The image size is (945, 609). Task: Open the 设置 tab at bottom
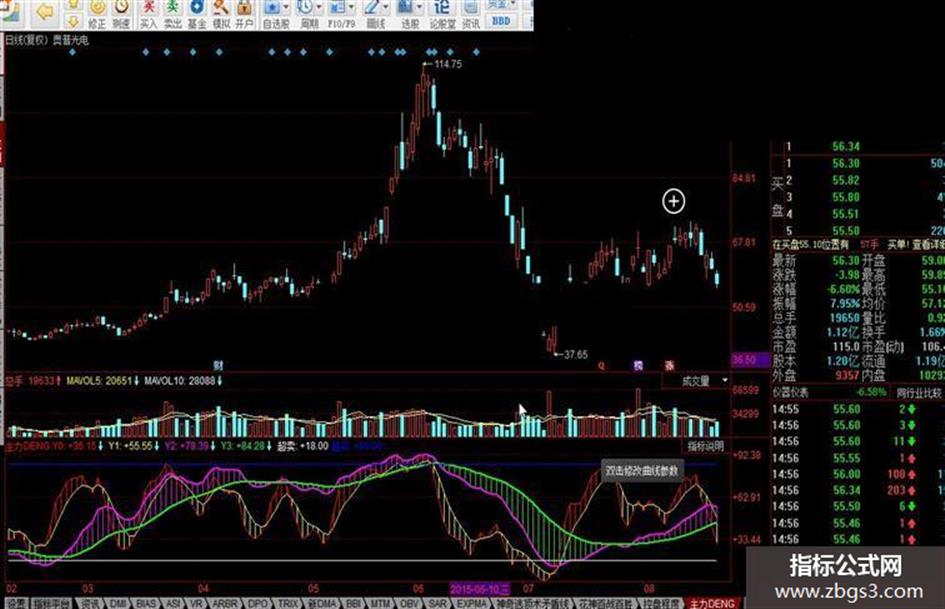click(x=16, y=603)
